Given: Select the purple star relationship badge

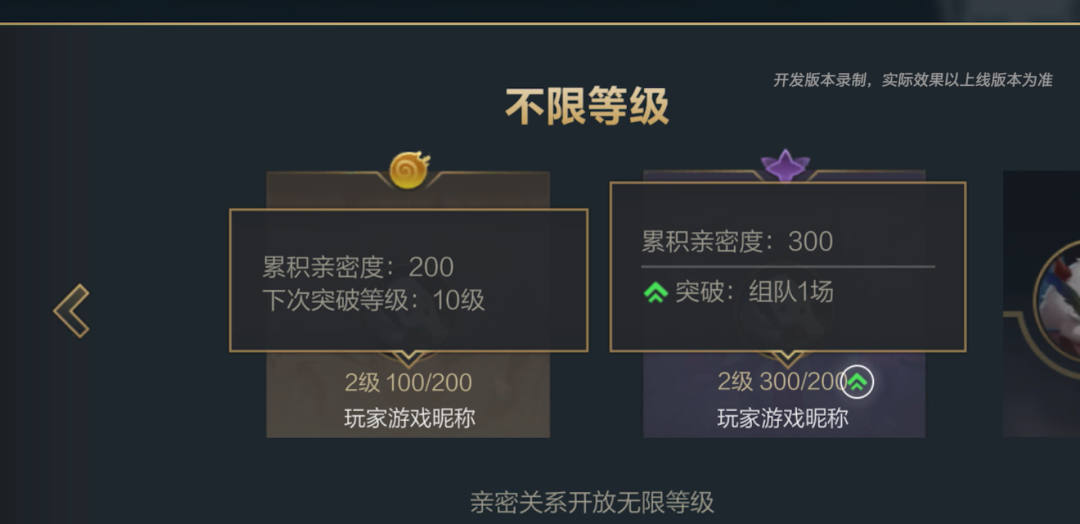Looking at the screenshot, I should tap(785, 165).
